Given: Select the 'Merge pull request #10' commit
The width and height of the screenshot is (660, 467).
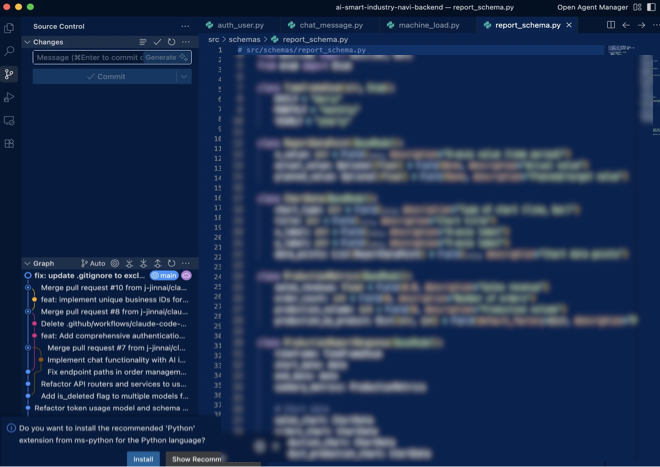Looking at the screenshot, I should (x=114, y=287).
